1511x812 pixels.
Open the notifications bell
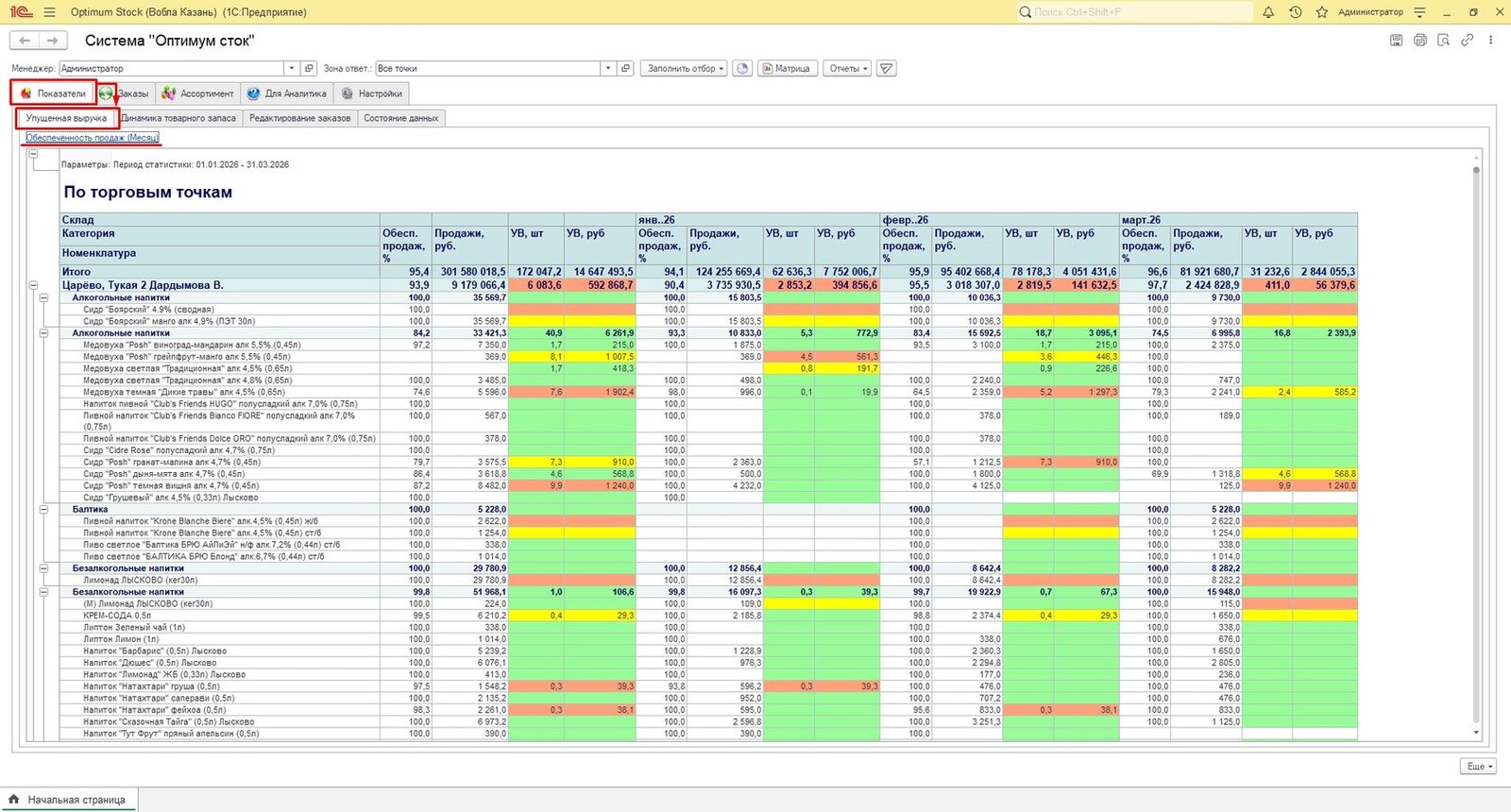point(1268,12)
